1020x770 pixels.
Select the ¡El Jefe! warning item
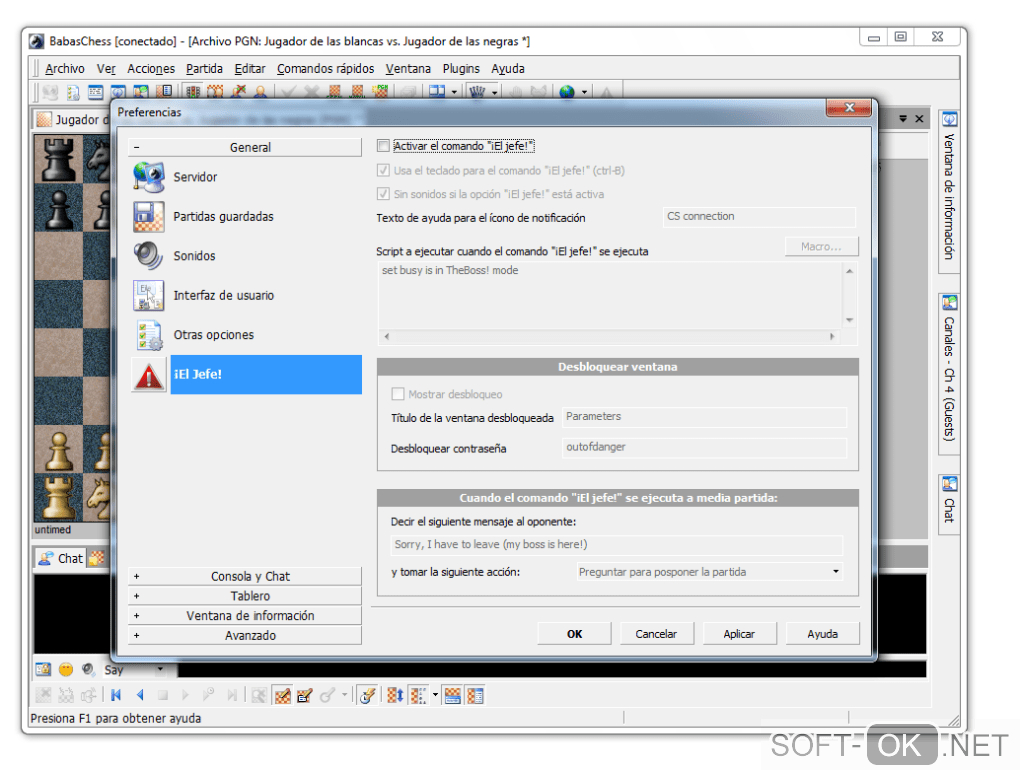point(246,375)
